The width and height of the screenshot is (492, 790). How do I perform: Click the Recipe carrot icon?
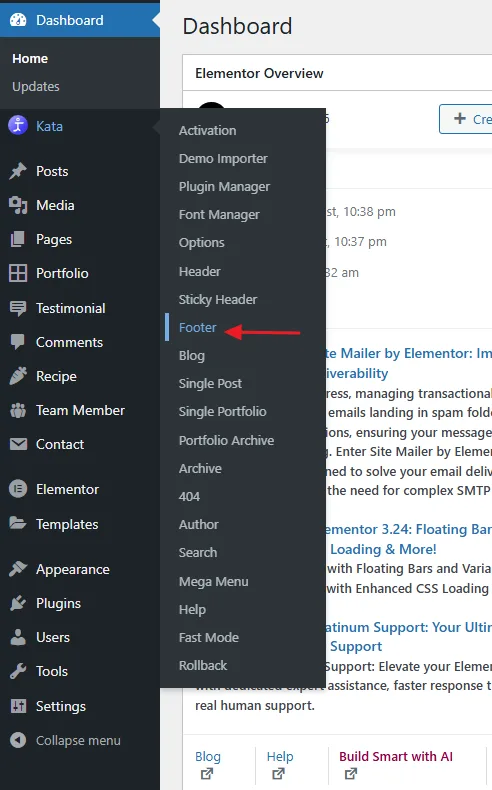pyautogui.click(x=18, y=376)
